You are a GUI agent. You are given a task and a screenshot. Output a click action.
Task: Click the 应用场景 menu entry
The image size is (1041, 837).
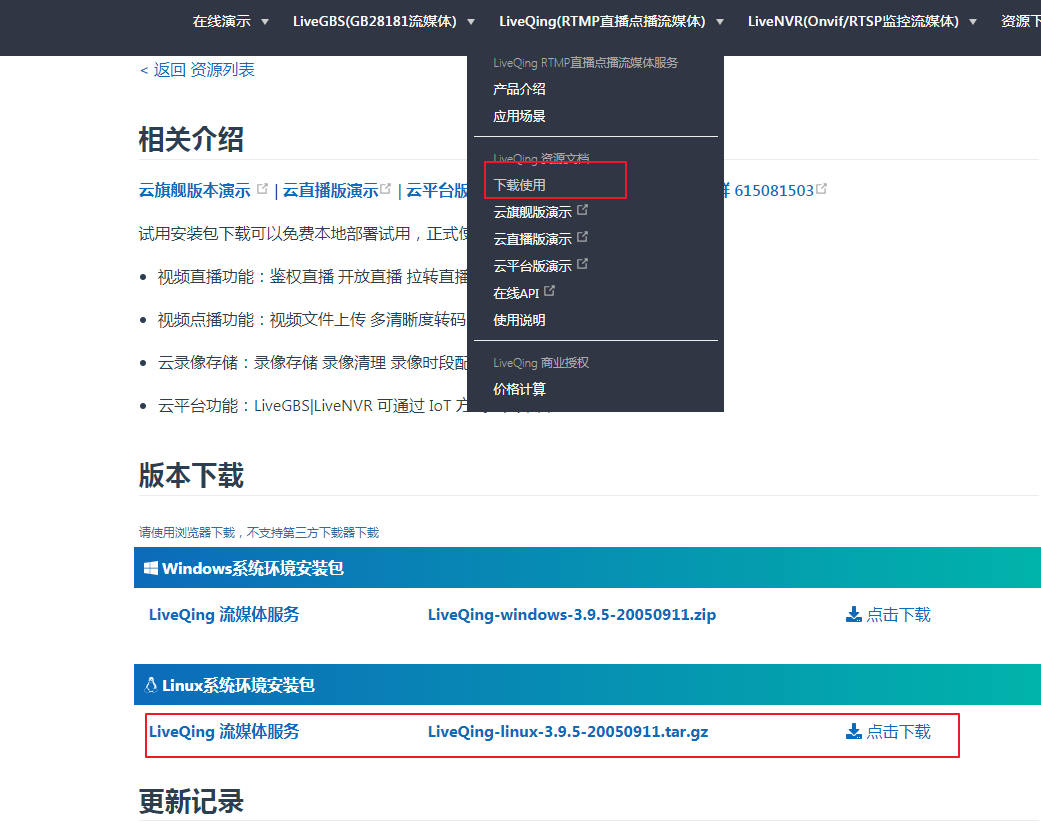(519, 115)
